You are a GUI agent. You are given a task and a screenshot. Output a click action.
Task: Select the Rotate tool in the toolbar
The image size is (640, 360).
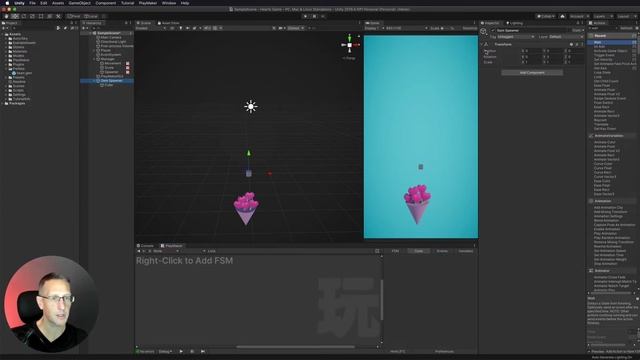point(24,16)
